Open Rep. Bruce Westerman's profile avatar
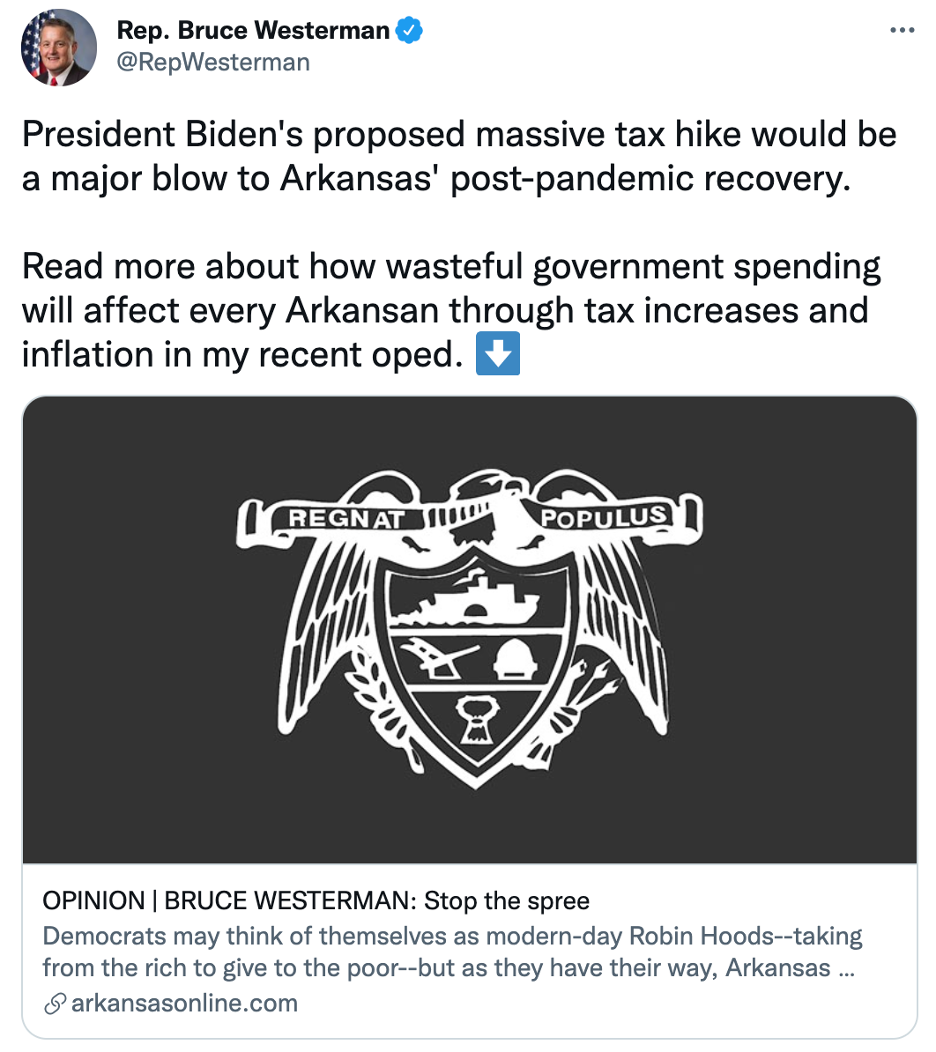Viewport: 936px width, 1052px height. click(x=59, y=47)
